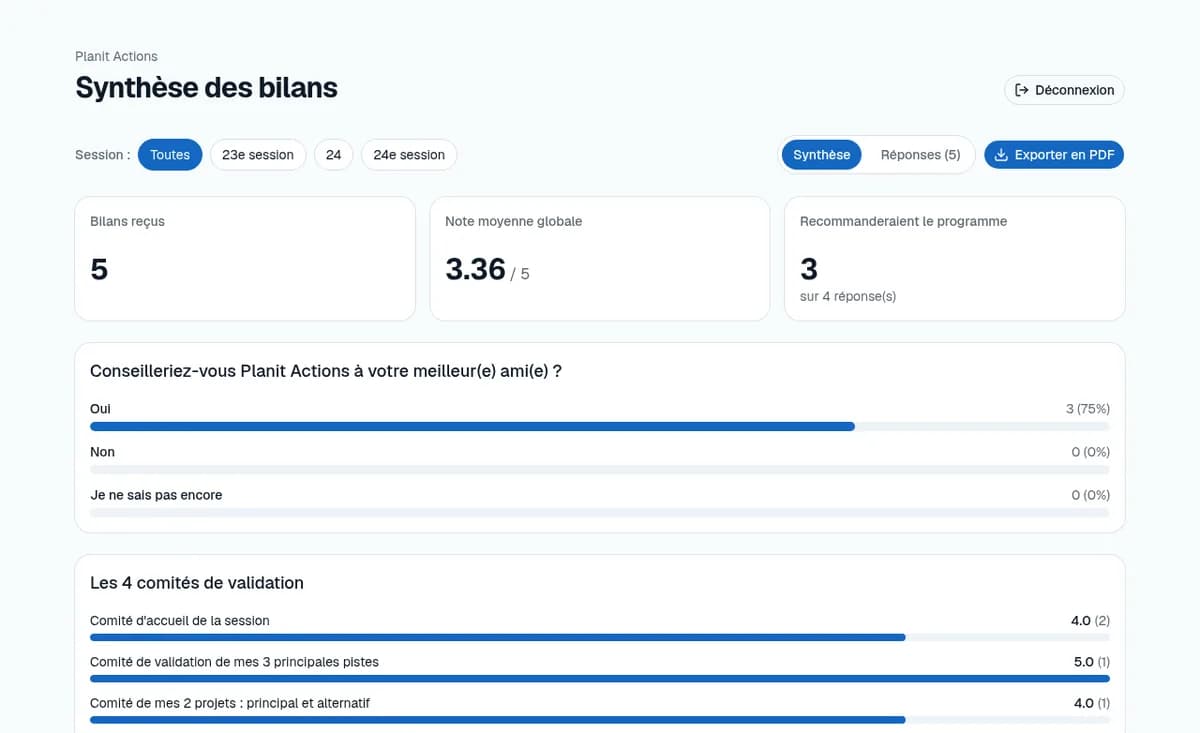
Task: Click the 3 (75%) value for Oui
Action: (x=1088, y=409)
